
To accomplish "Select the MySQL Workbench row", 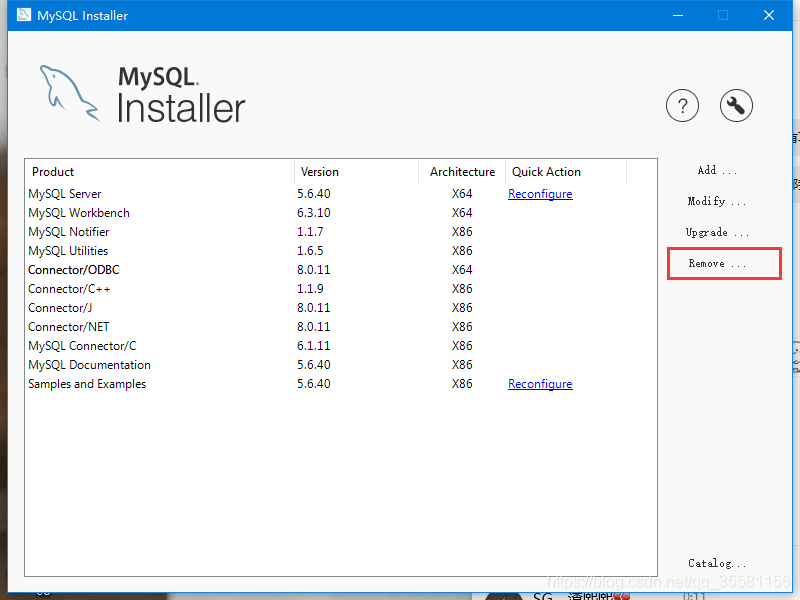I will tap(340, 213).
